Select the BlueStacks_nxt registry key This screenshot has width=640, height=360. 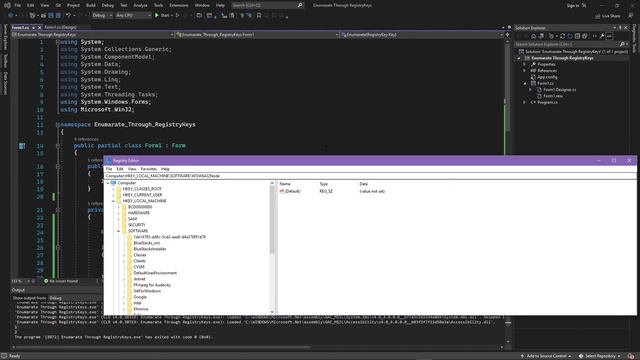pos(147,243)
